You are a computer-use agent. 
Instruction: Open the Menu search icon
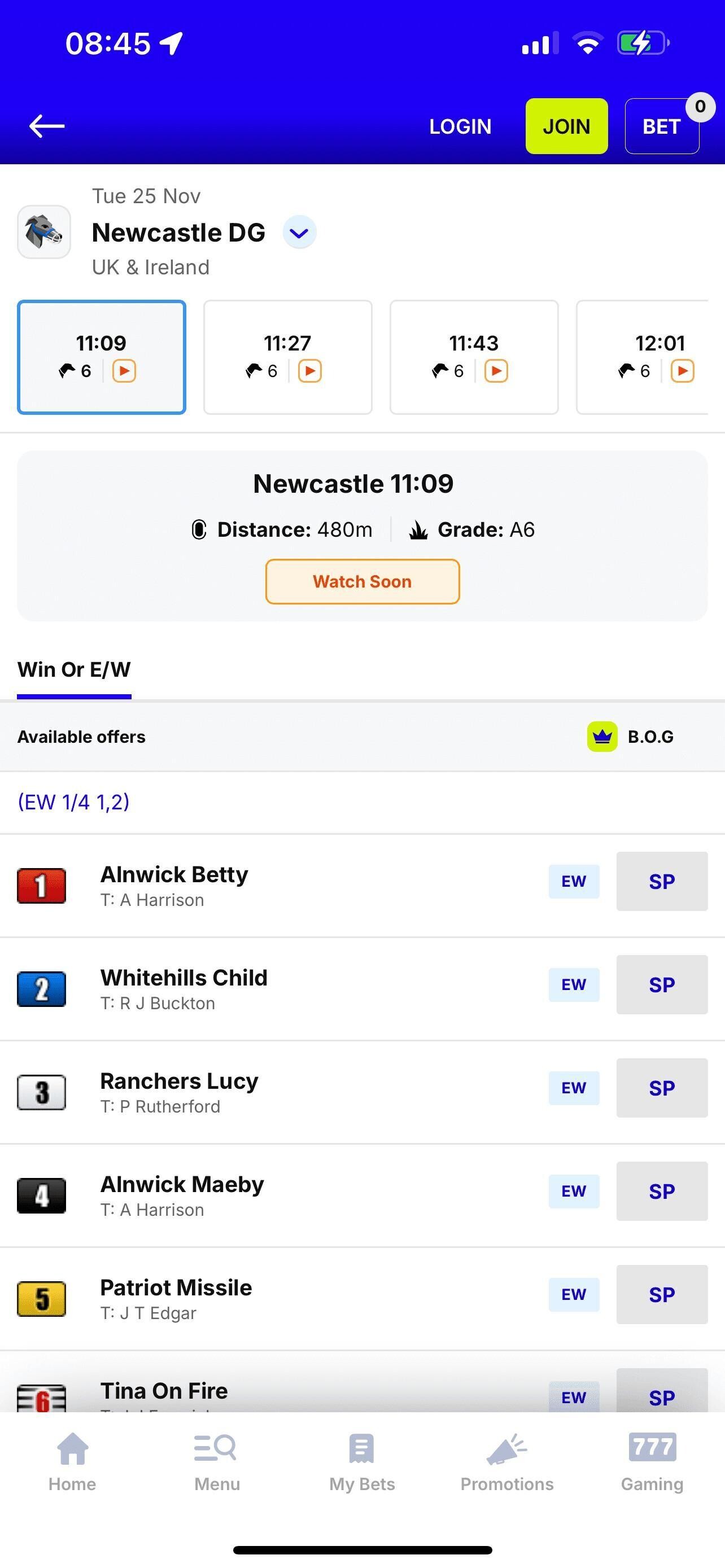(x=216, y=1449)
